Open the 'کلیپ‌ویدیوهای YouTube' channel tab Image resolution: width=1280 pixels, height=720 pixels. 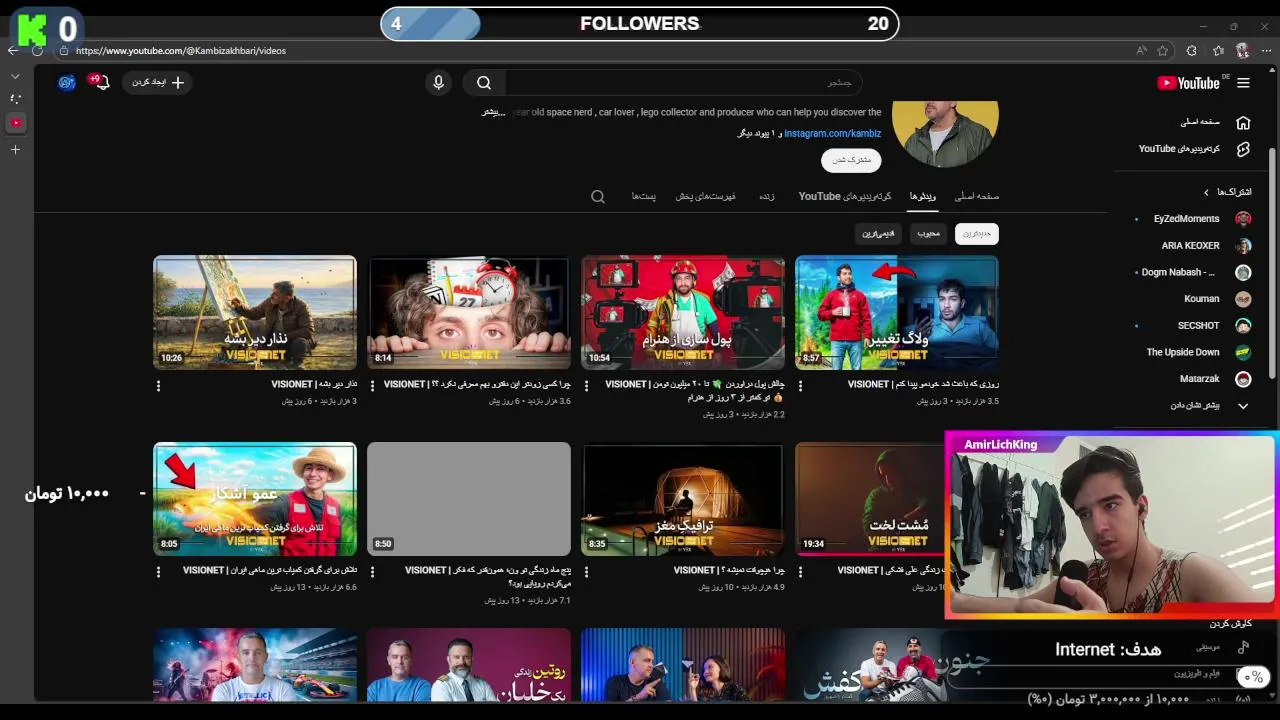(x=845, y=197)
